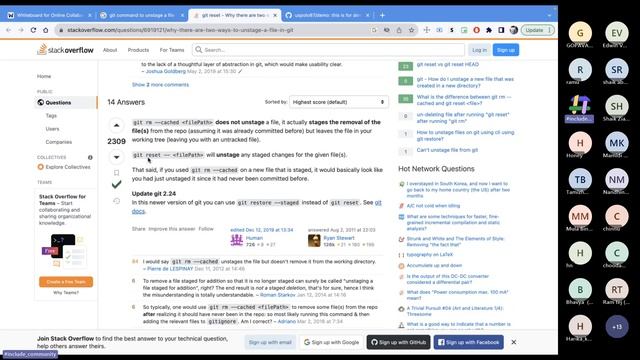The height and width of the screenshot is (360, 640).
Task: Click the browser back arrow
Action: 9,30
